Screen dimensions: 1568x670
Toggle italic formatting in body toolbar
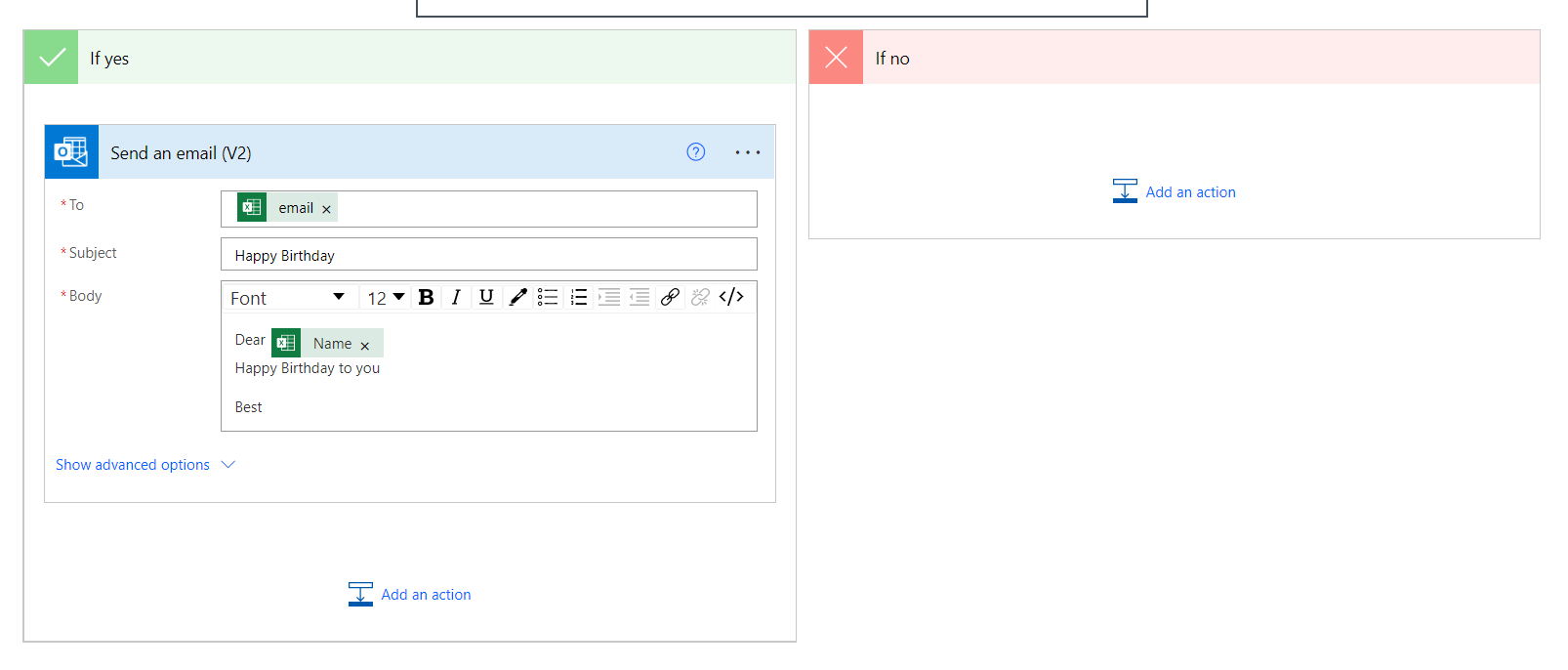coord(456,298)
